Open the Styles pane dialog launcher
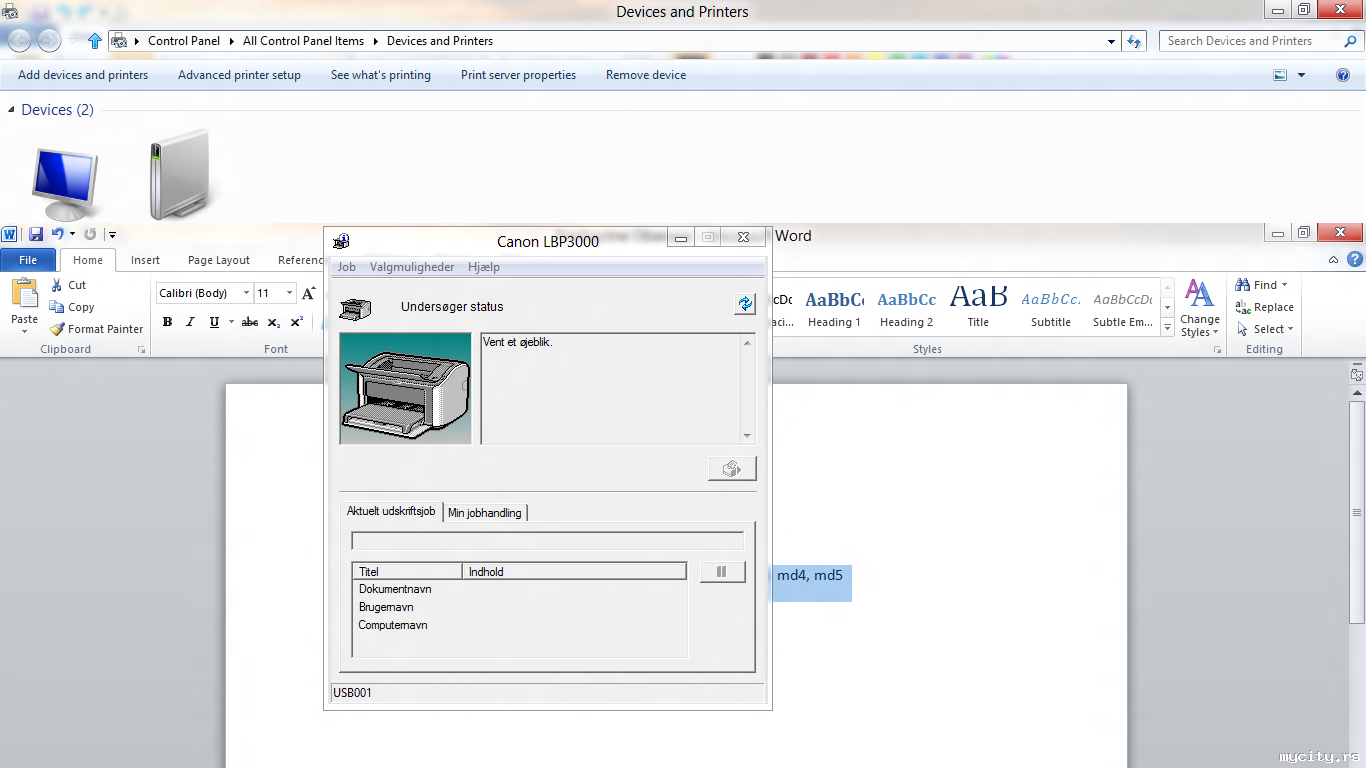1366x768 pixels. [1217, 350]
